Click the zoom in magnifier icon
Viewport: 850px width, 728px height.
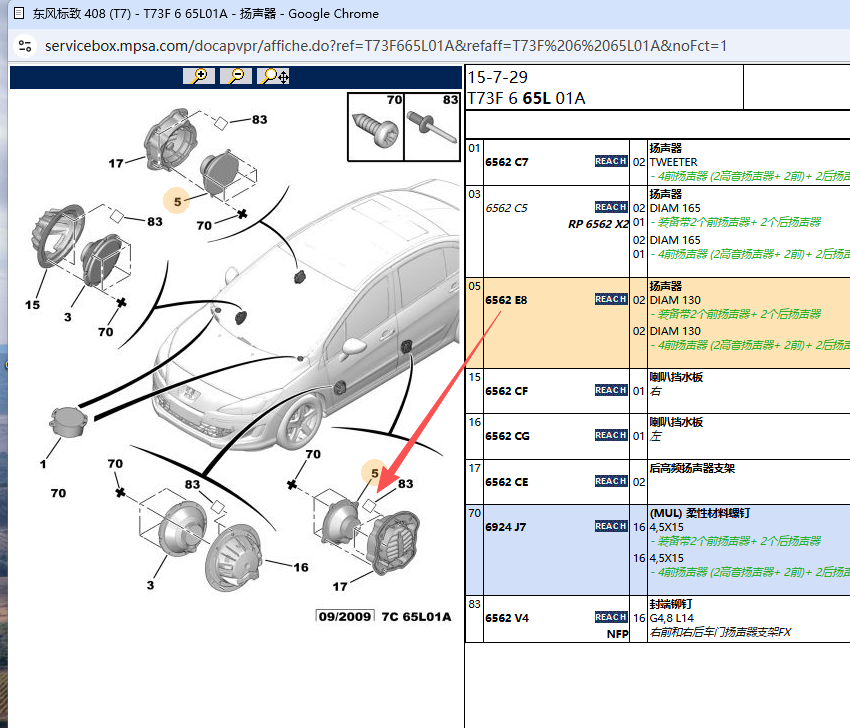coord(201,76)
